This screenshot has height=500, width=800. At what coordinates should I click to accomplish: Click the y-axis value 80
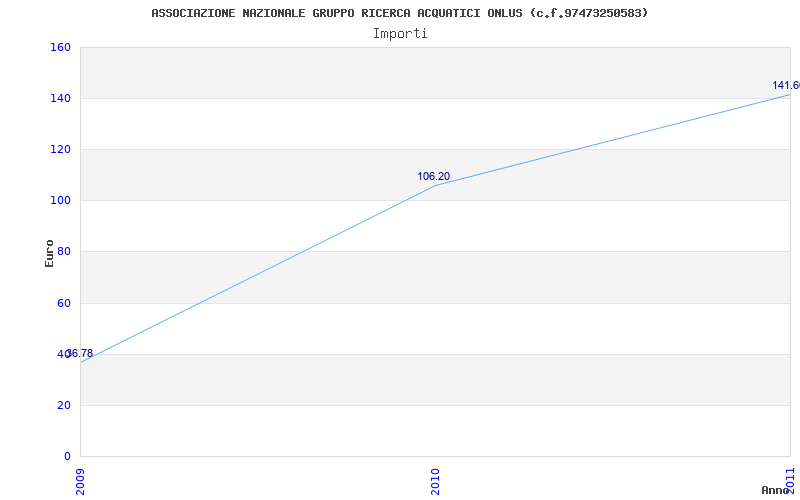[x=64, y=252]
